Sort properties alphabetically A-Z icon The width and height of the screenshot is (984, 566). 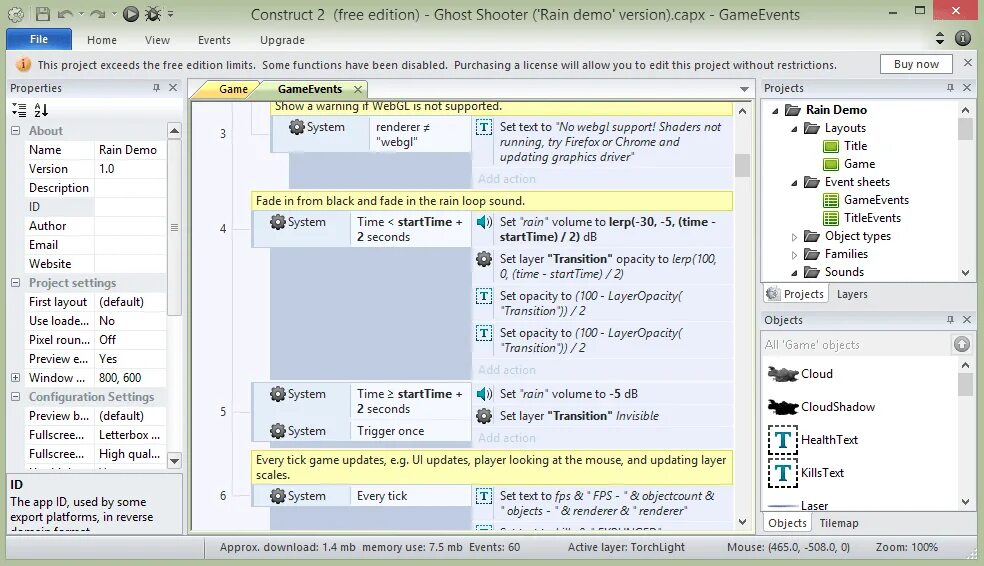pyautogui.click(x=41, y=110)
